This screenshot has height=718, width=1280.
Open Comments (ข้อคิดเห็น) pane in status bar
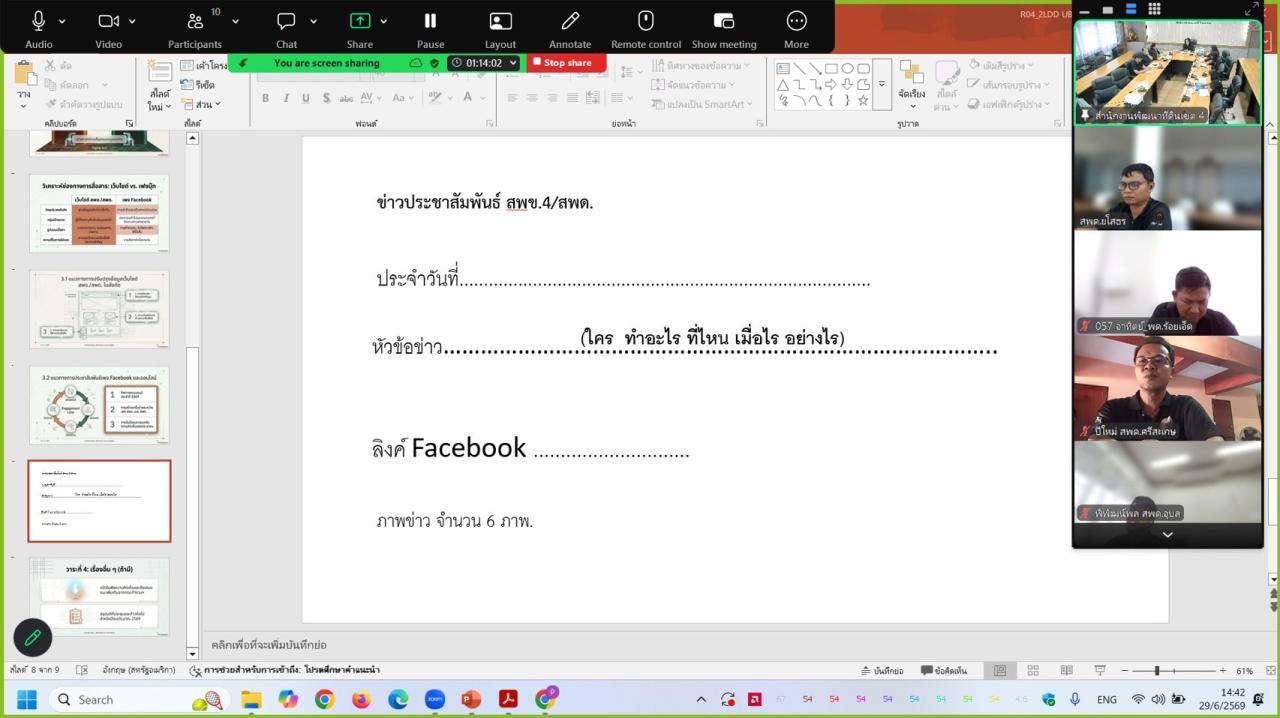(943, 671)
